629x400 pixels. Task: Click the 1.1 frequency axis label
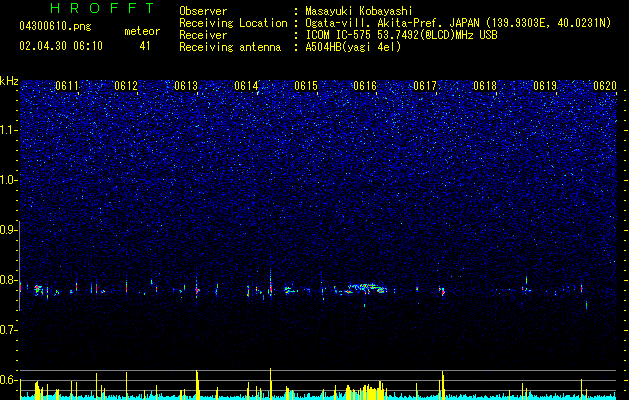point(9,130)
